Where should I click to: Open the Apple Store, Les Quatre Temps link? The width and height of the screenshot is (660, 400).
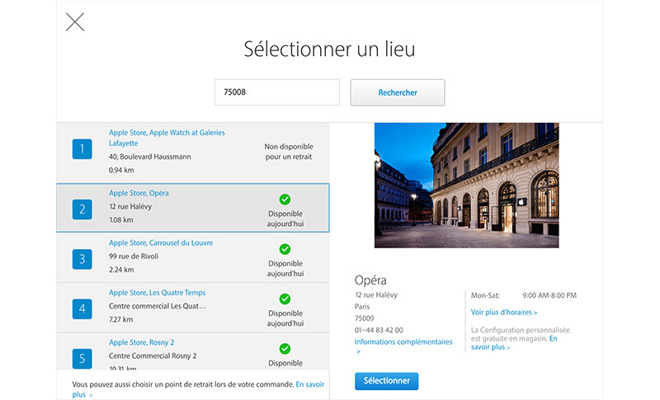pos(157,292)
